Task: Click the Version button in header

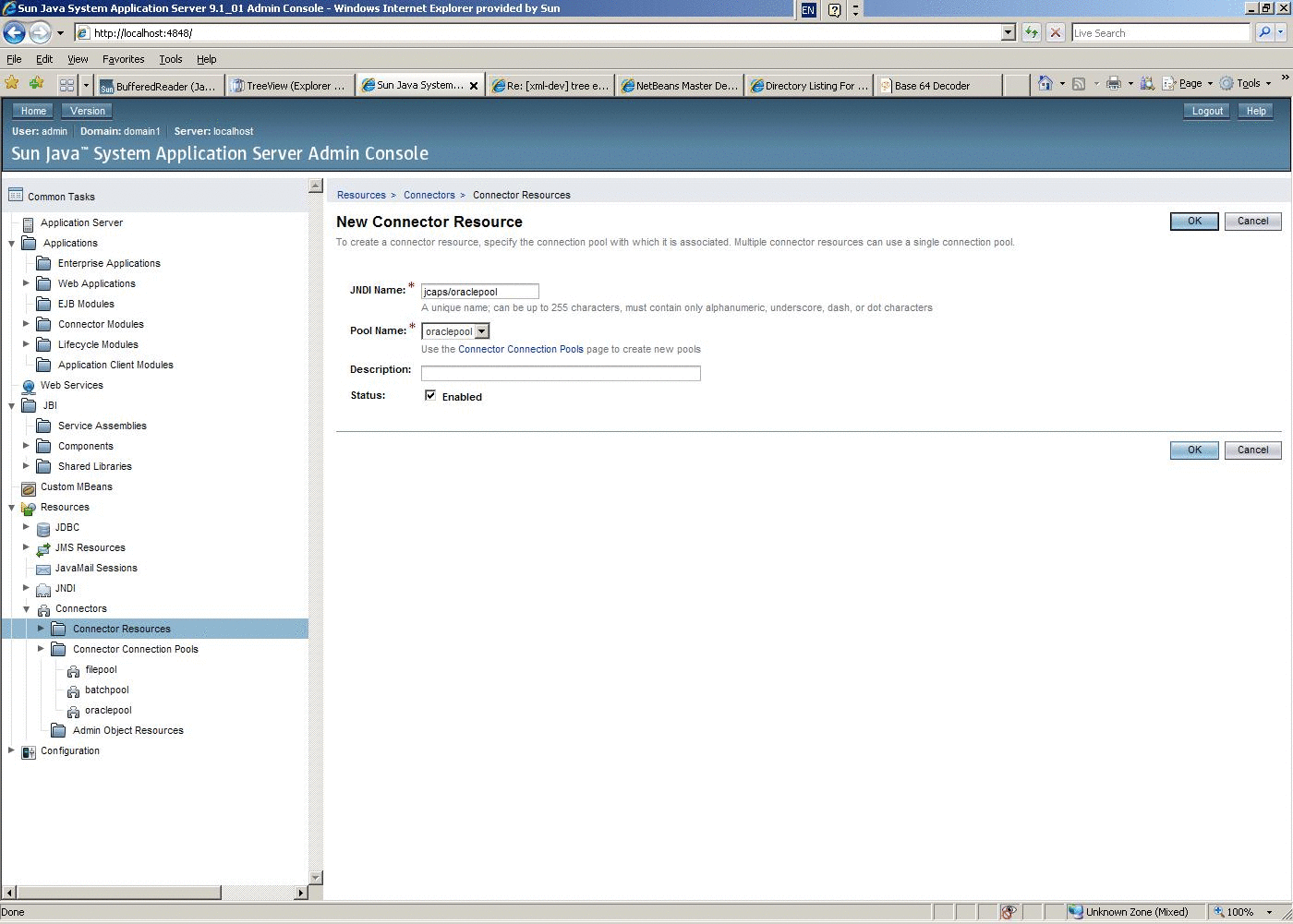Action: tap(88, 111)
